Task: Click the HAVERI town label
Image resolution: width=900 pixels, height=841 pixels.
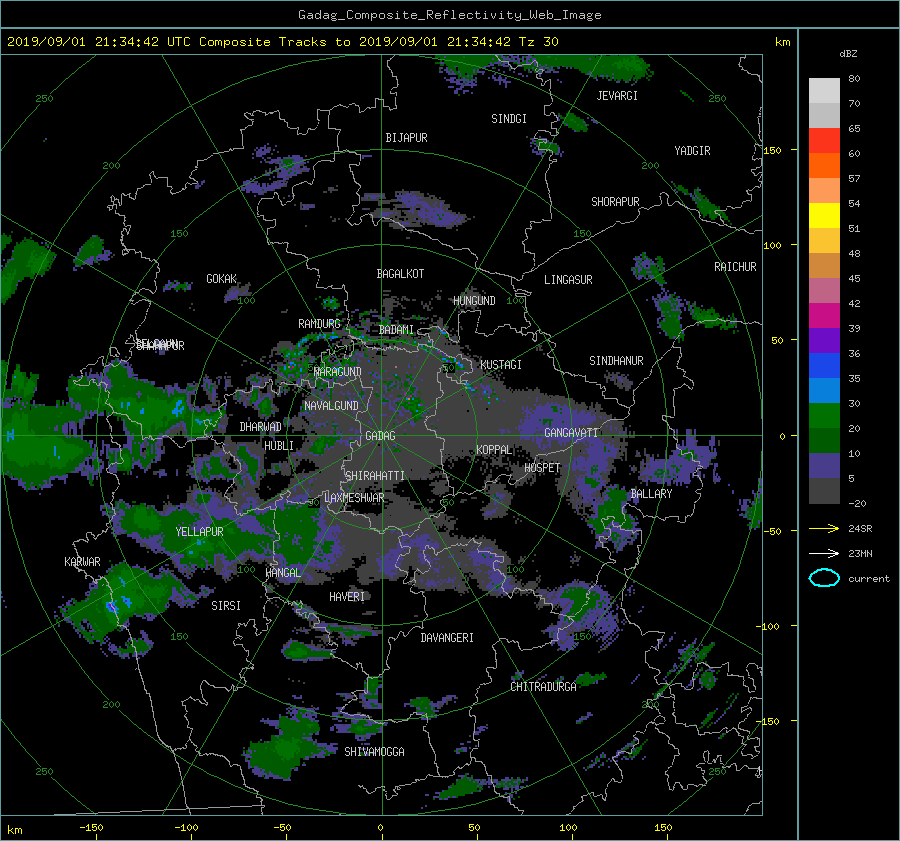Action: [347, 597]
